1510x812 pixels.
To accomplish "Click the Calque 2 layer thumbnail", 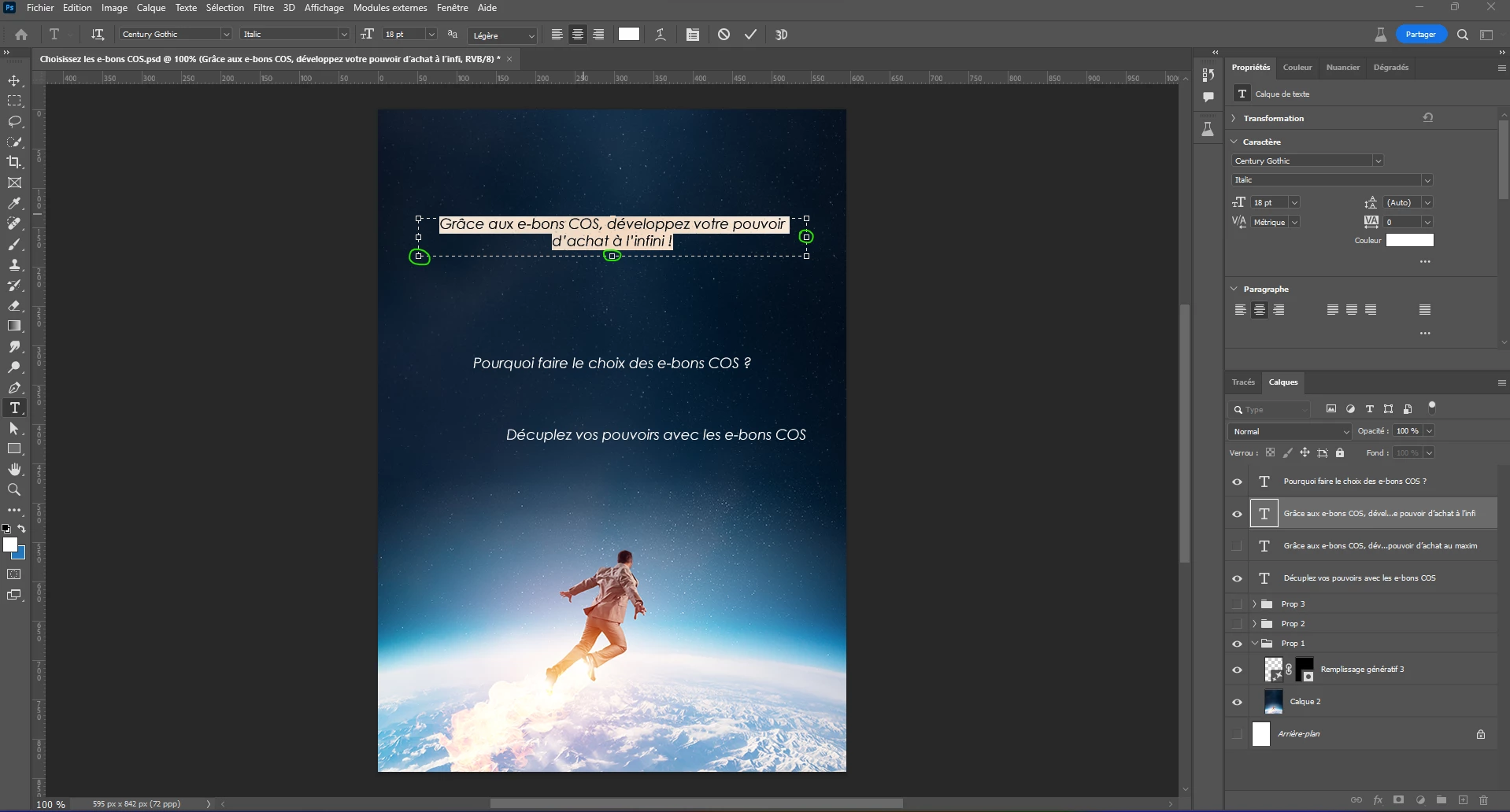I will coord(1273,702).
